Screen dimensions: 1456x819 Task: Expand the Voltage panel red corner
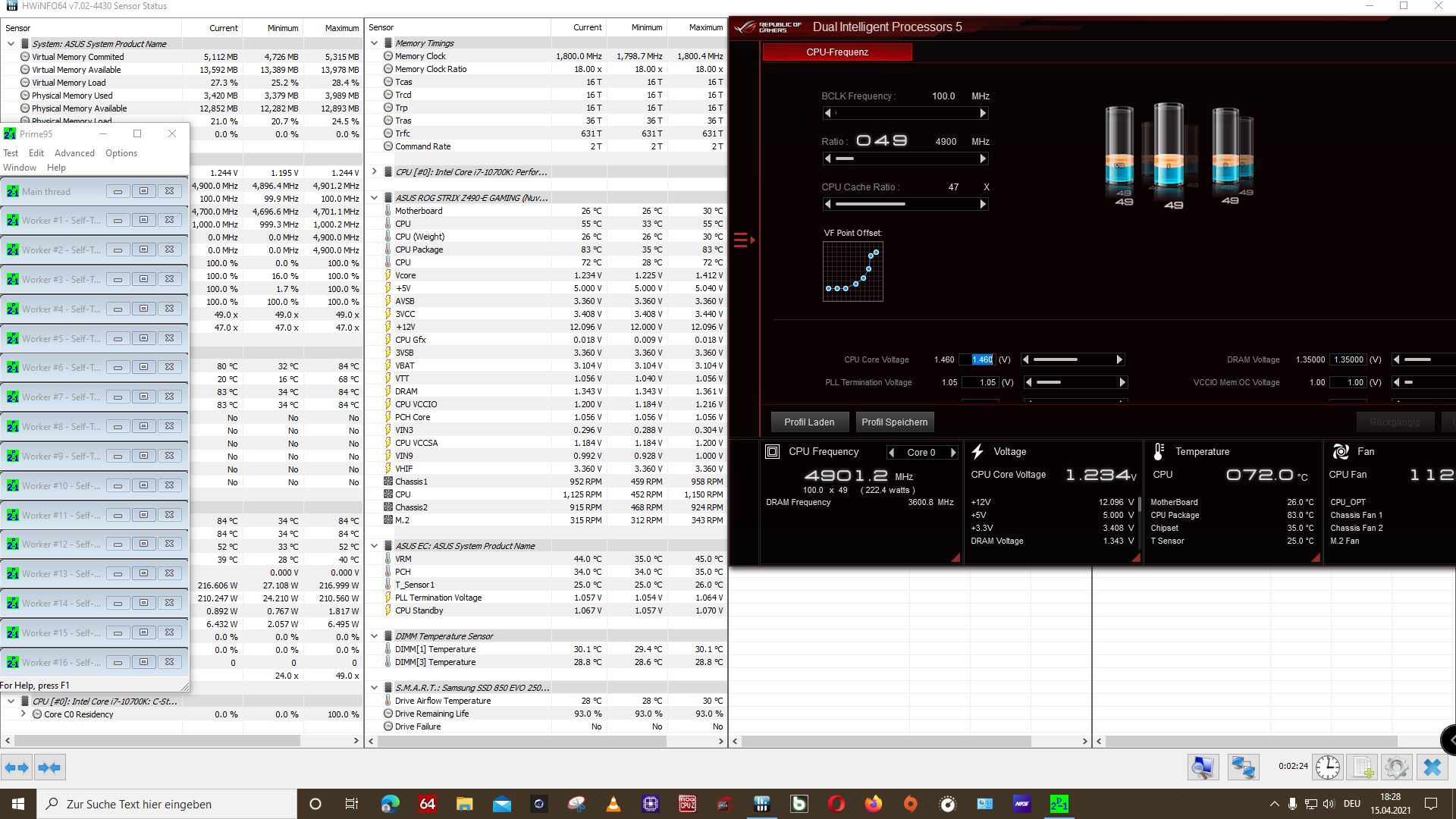1136,557
